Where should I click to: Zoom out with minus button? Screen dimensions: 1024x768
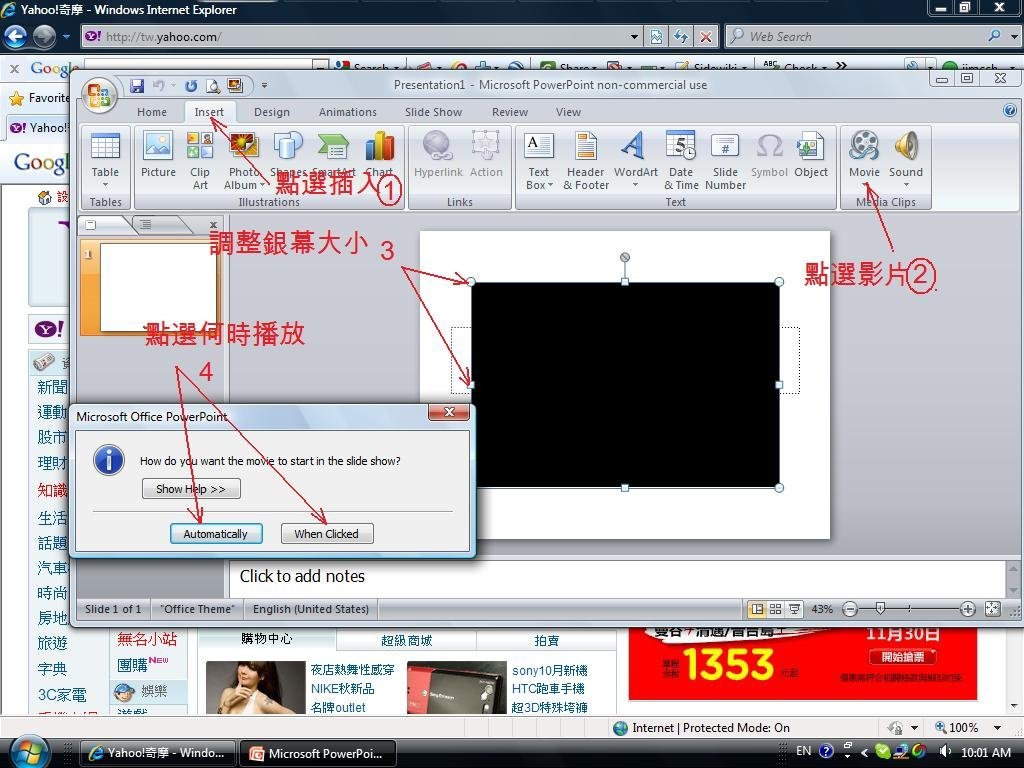click(x=850, y=609)
